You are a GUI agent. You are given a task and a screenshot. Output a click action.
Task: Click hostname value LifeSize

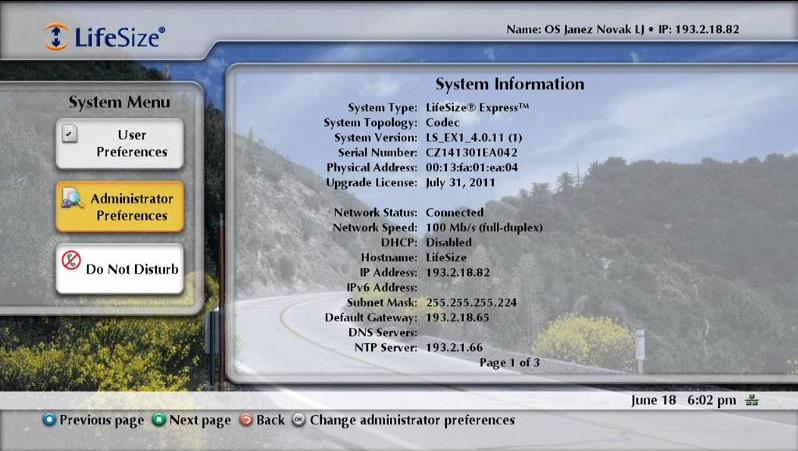point(446,258)
